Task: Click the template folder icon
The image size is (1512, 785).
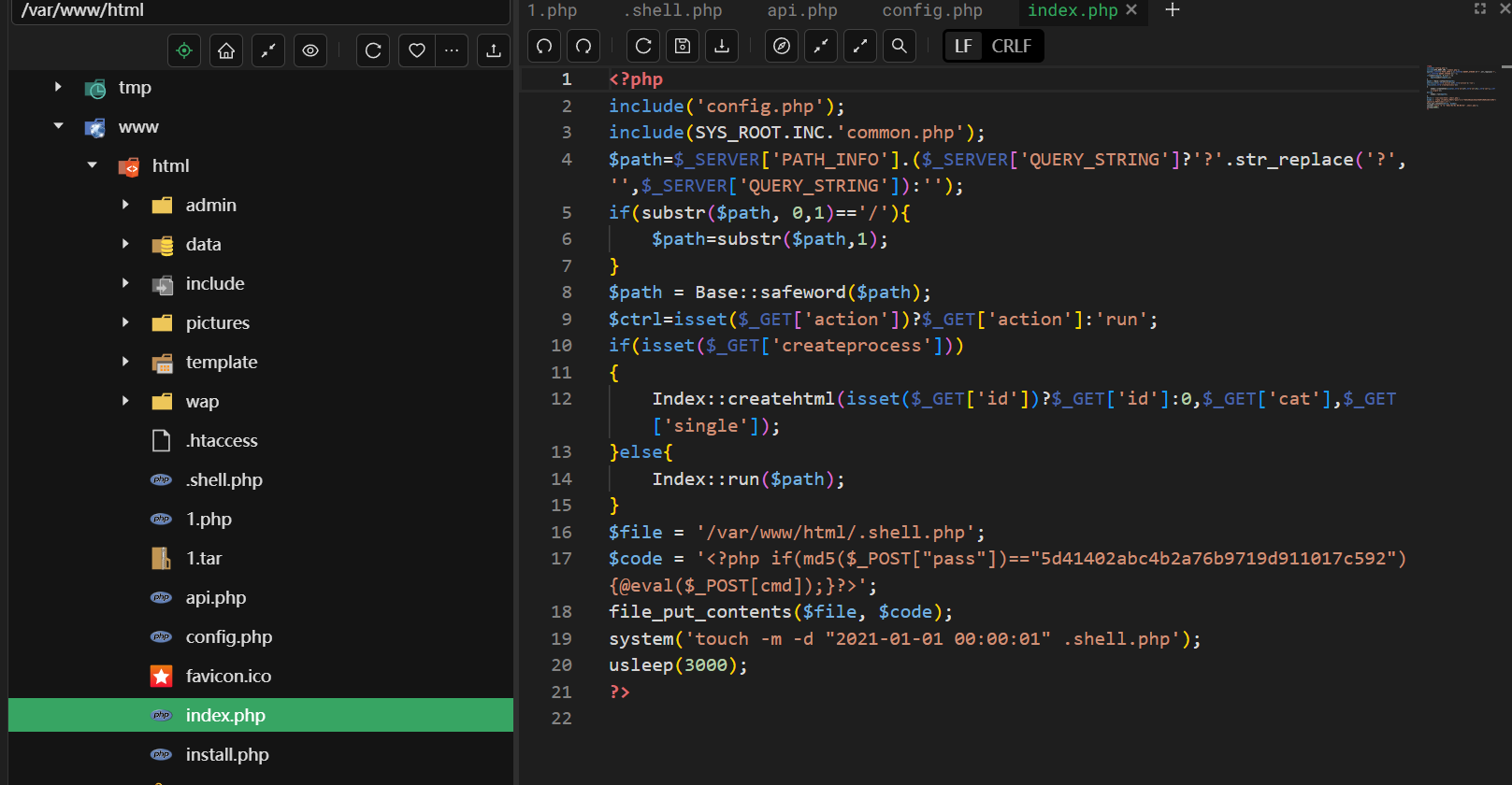Action: [162, 363]
